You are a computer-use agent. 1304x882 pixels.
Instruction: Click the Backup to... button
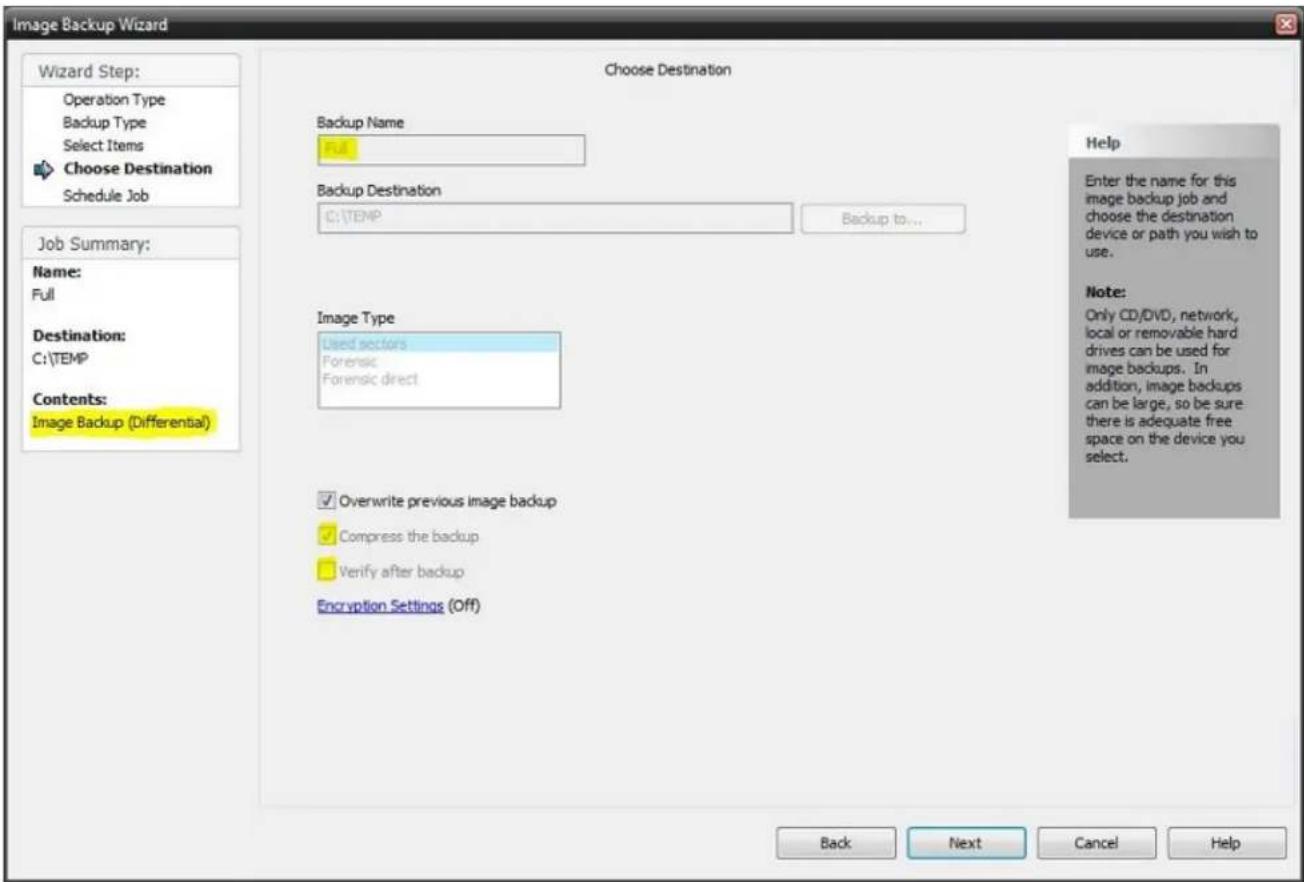[883, 220]
